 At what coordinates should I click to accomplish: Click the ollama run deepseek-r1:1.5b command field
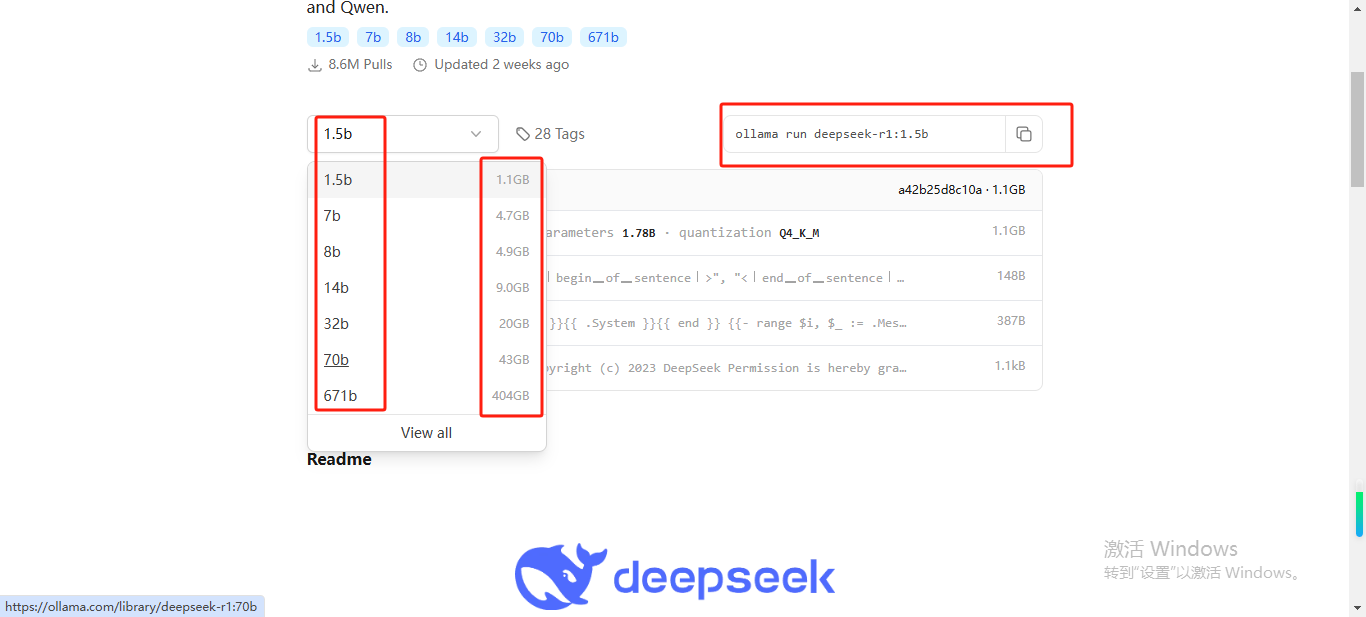click(x=865, y=134)
